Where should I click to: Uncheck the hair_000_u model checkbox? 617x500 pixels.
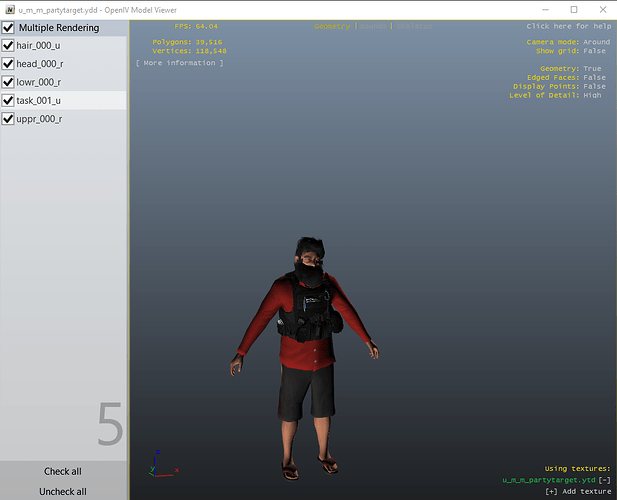point(9,46)
